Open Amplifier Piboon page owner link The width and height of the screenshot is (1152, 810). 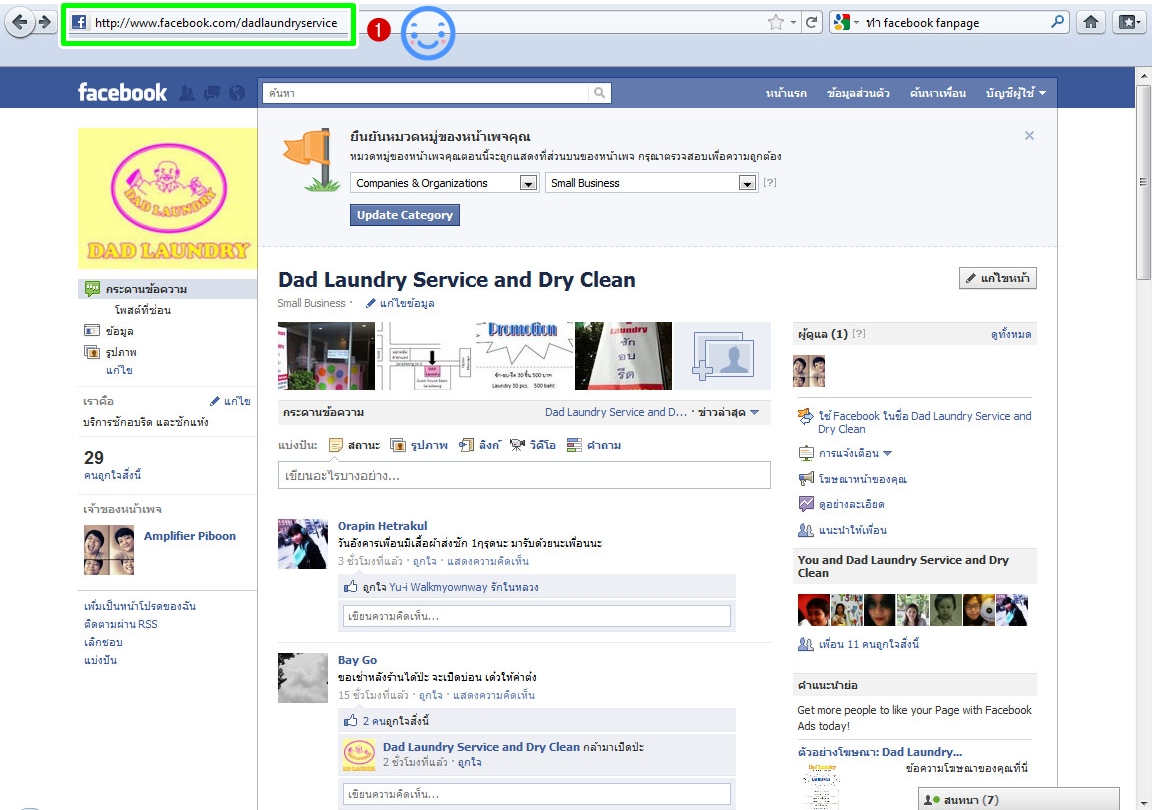[x=190, y=536]
